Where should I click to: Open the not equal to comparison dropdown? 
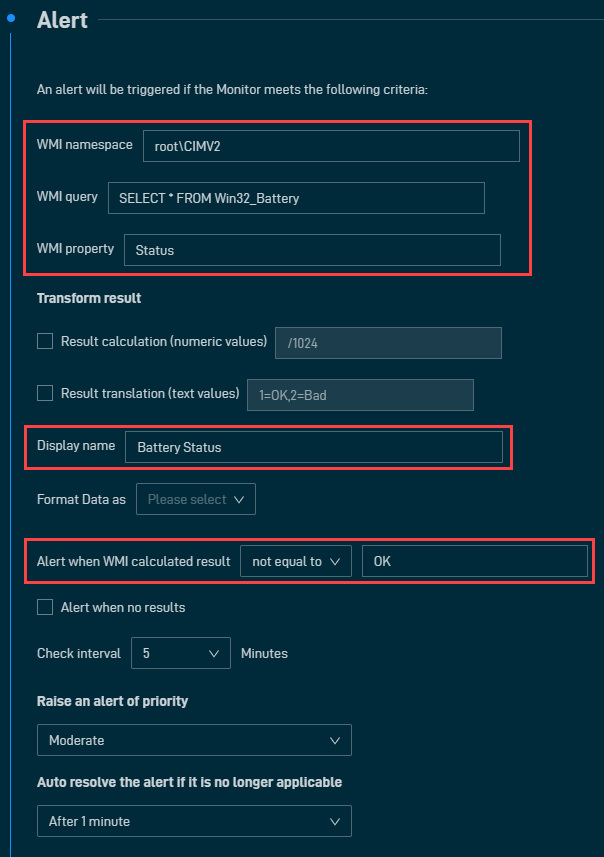coord(296,561)
